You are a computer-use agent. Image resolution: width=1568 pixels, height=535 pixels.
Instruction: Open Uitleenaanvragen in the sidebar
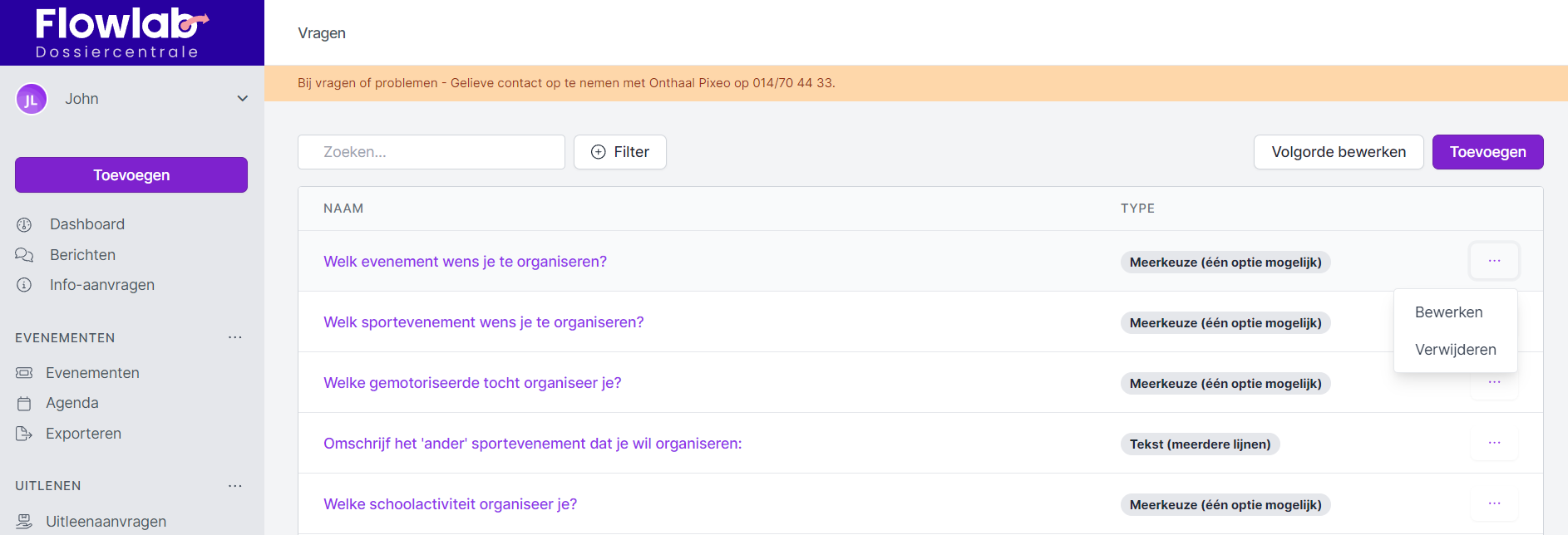point(106,522)
